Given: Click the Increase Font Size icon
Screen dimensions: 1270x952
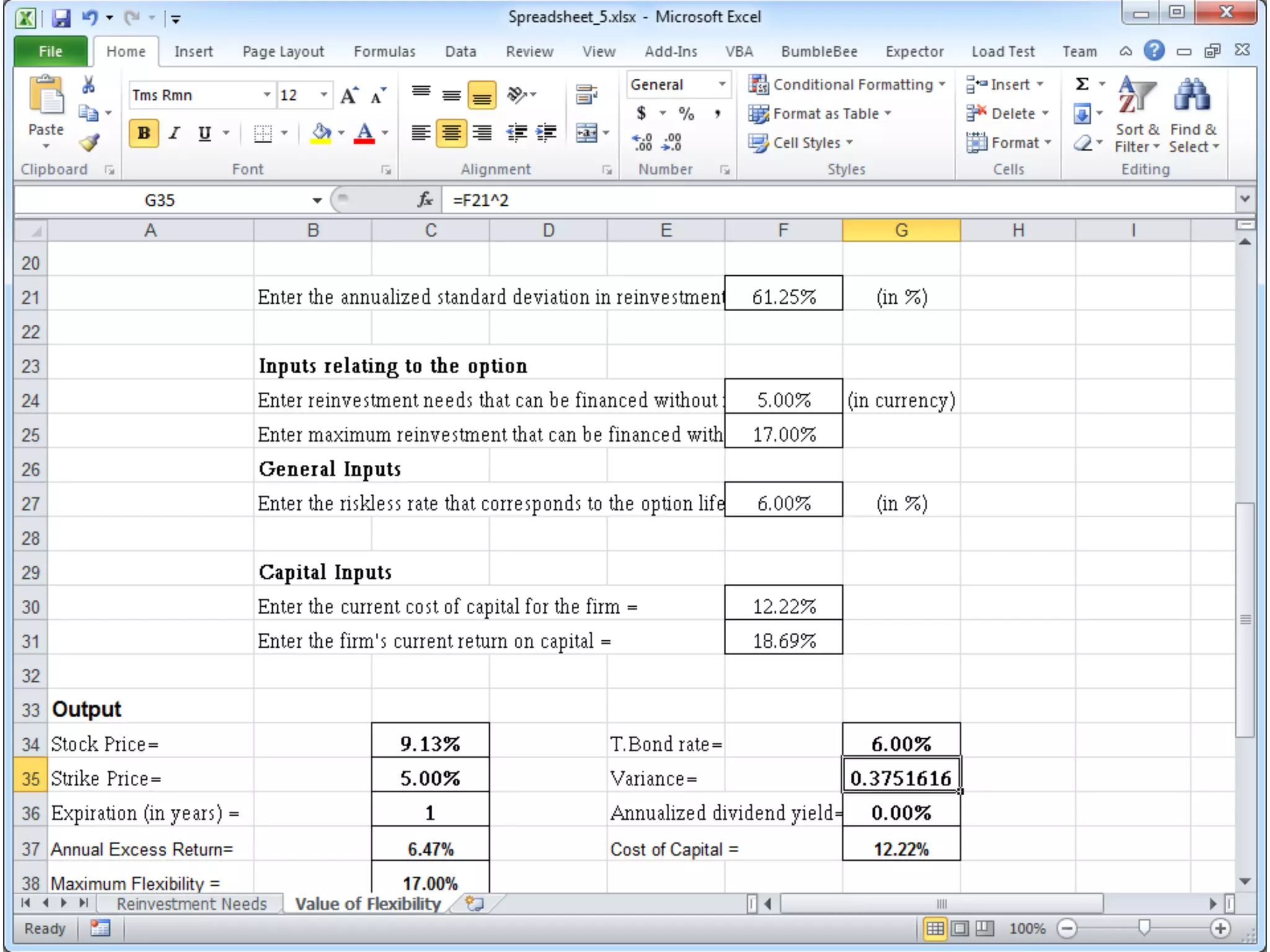Looking at the screenshot, I should pos(349,95).
